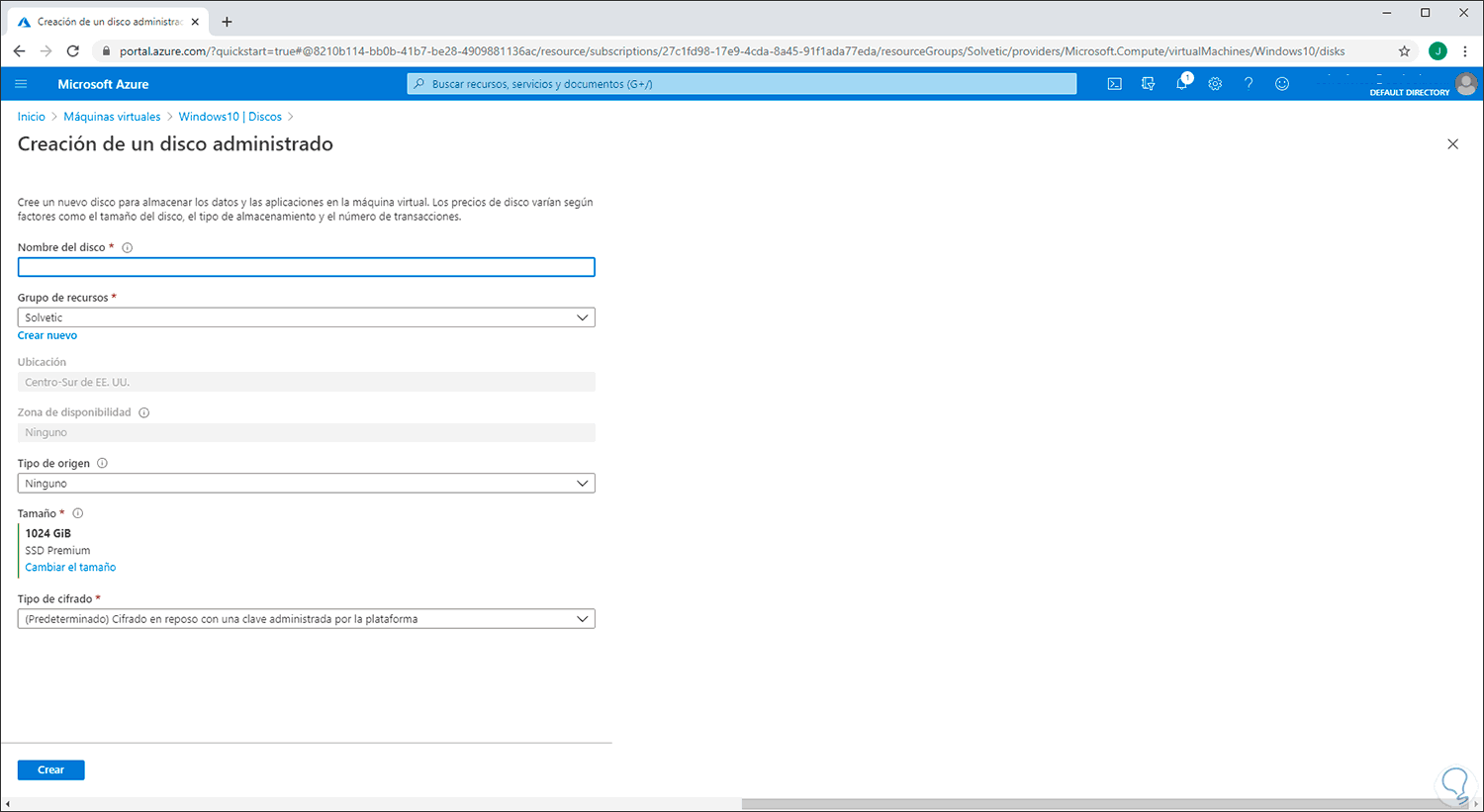Click Cambiar el tamaño link
This screenshot has width=1484, height=812.
[70, 568]
